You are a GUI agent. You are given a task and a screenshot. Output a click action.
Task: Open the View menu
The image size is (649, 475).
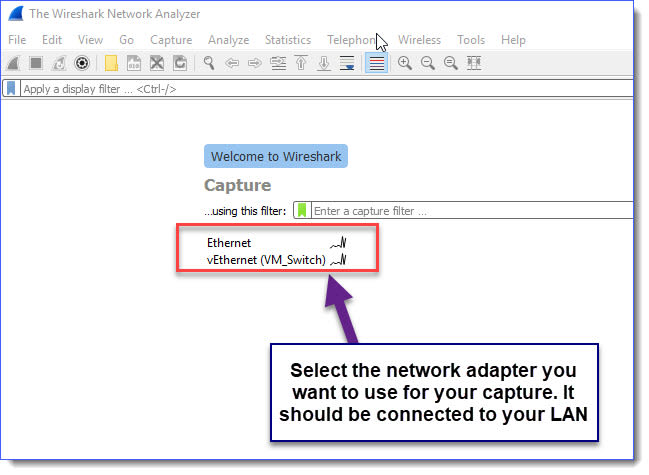90,40
